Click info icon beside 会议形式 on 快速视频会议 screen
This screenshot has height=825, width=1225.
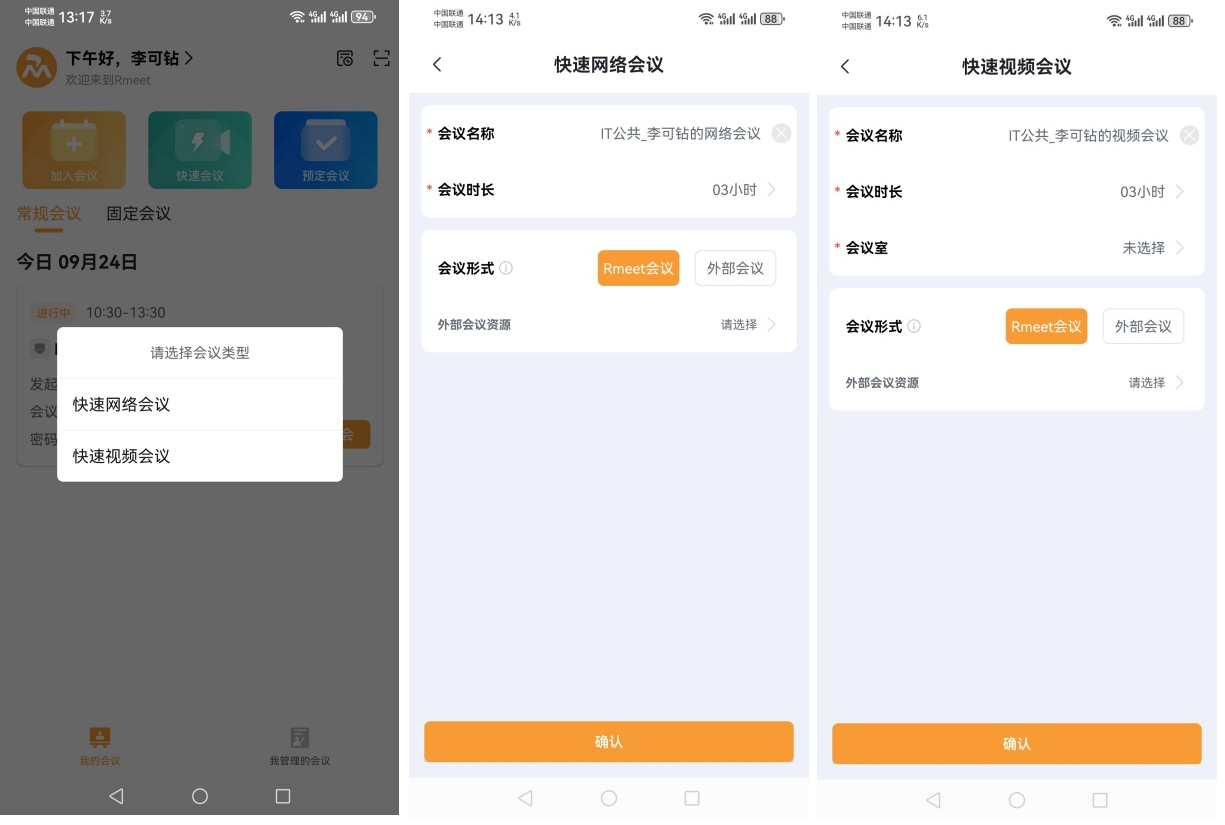coord(914,326)
